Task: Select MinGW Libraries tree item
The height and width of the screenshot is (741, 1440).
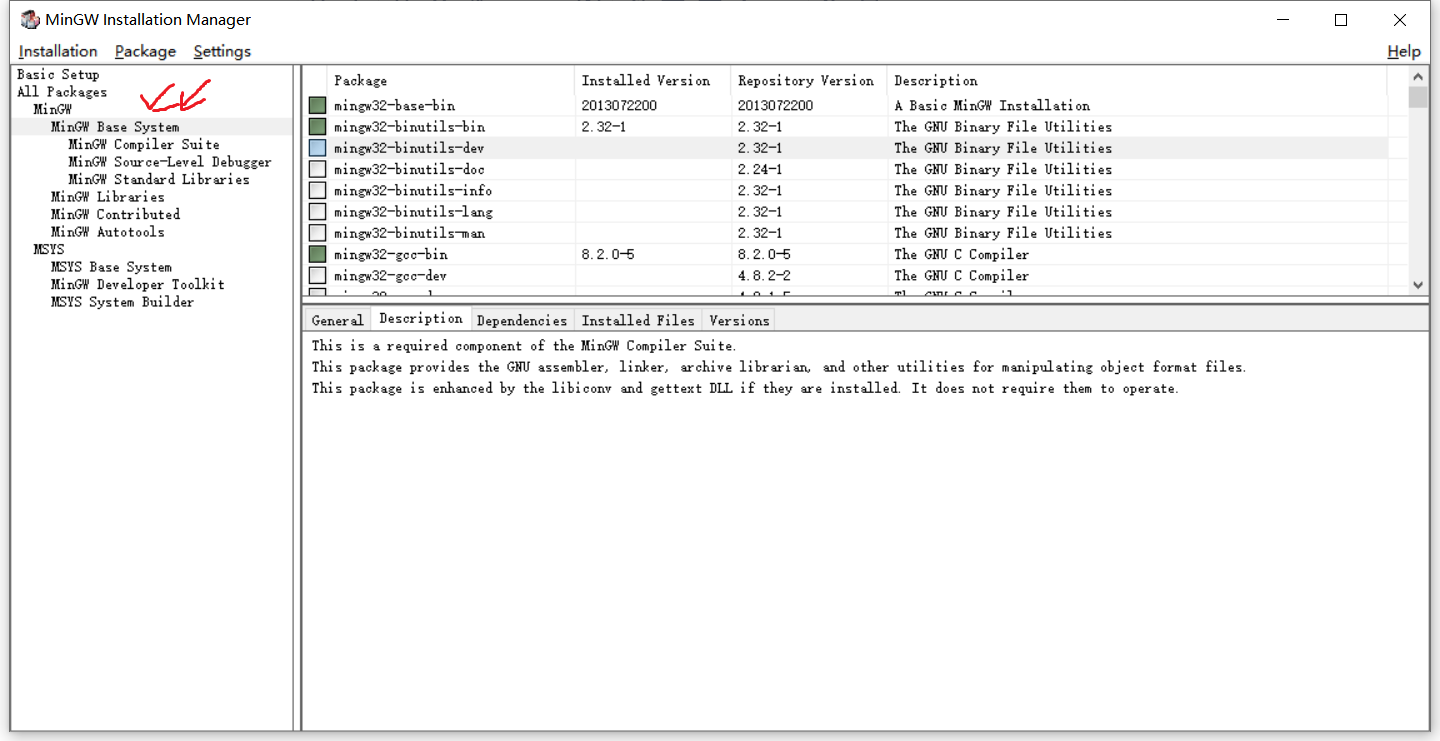Action: coord(108,197)
